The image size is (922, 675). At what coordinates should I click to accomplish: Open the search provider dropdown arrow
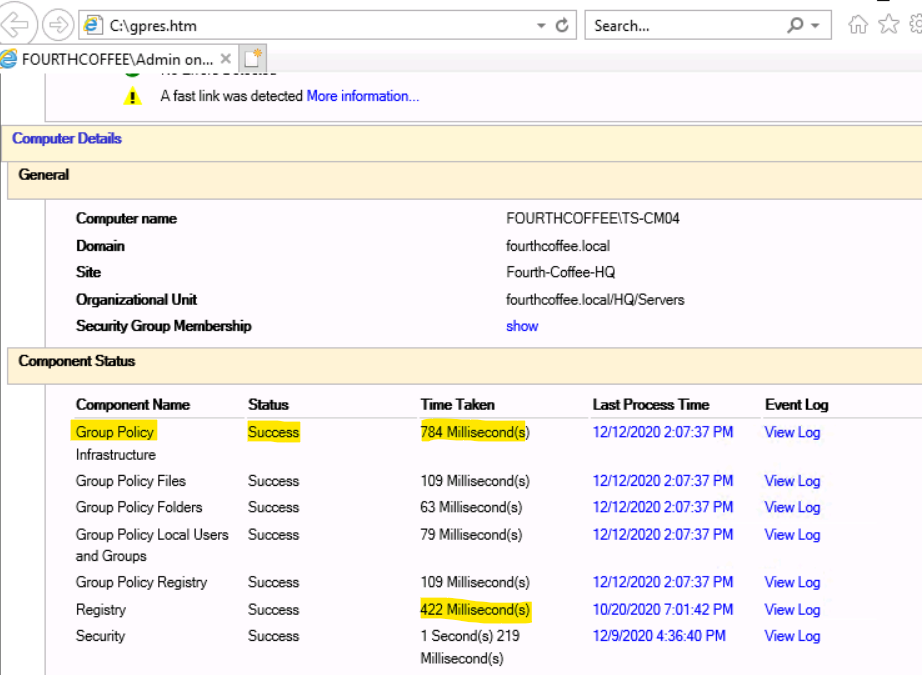(x=816, y=25)
